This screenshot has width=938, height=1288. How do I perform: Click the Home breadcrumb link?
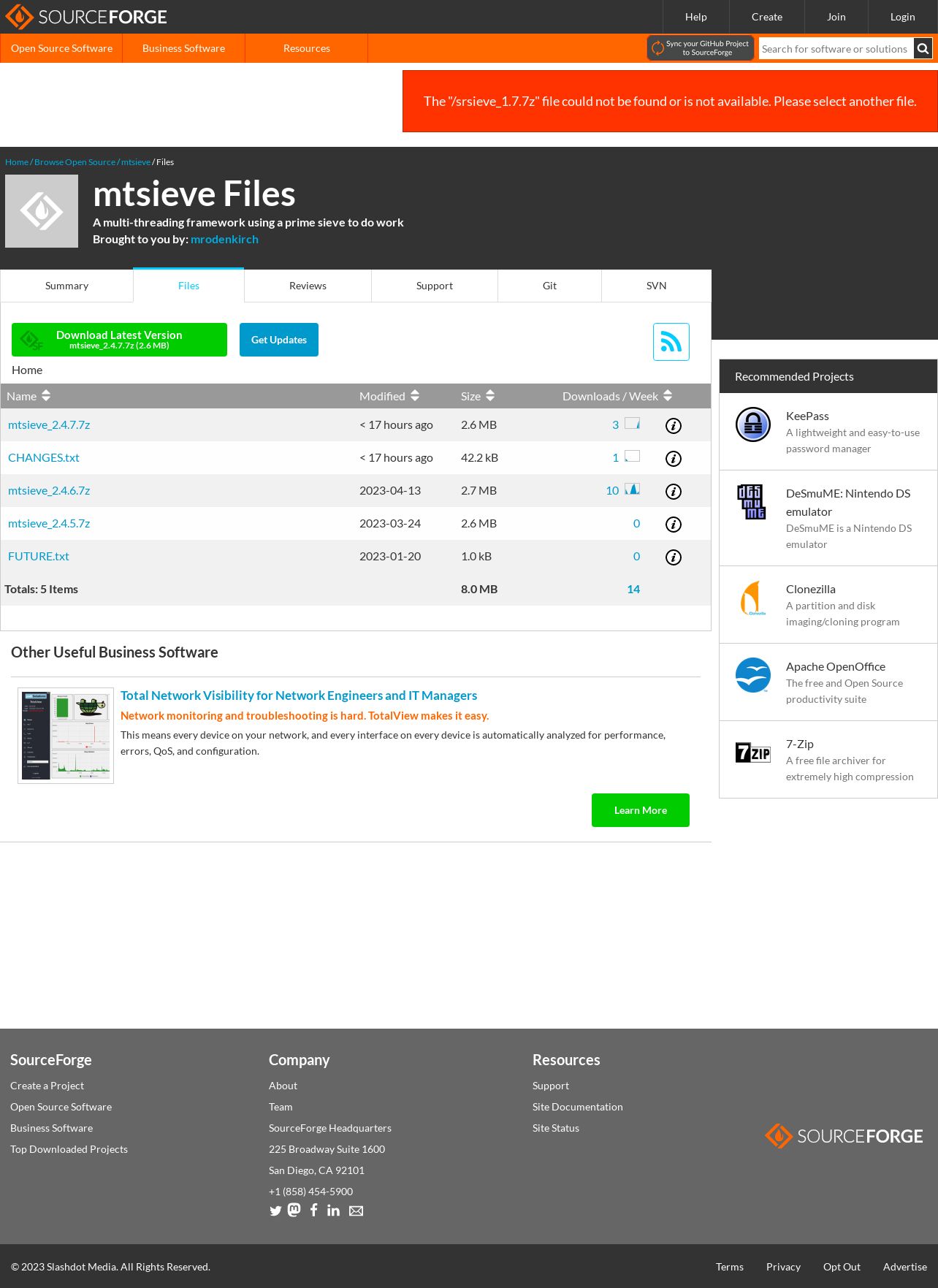click(17, 162)
